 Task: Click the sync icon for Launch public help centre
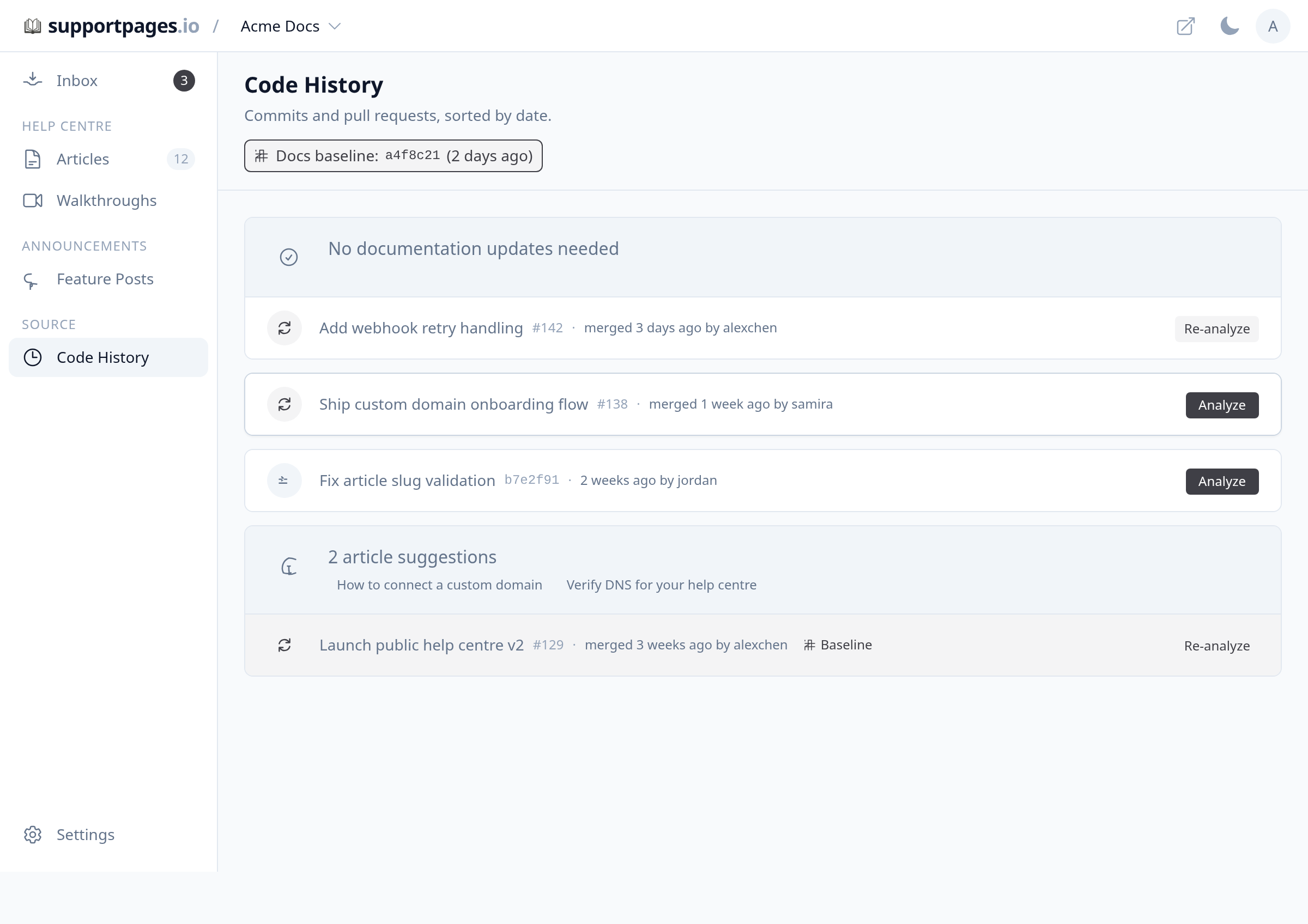pyautogui.click(x=284, y=645)
